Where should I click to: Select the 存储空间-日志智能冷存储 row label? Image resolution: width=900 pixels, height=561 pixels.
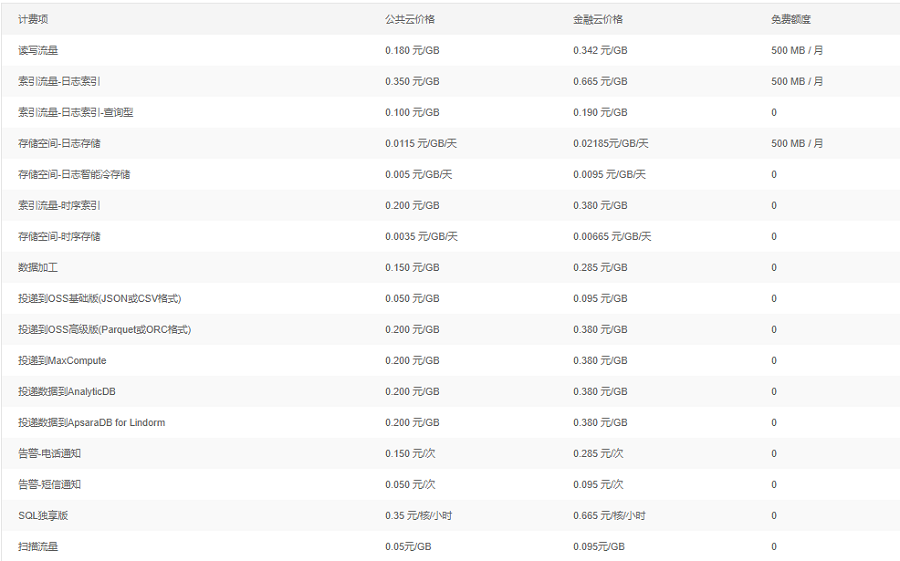point(74,175)
